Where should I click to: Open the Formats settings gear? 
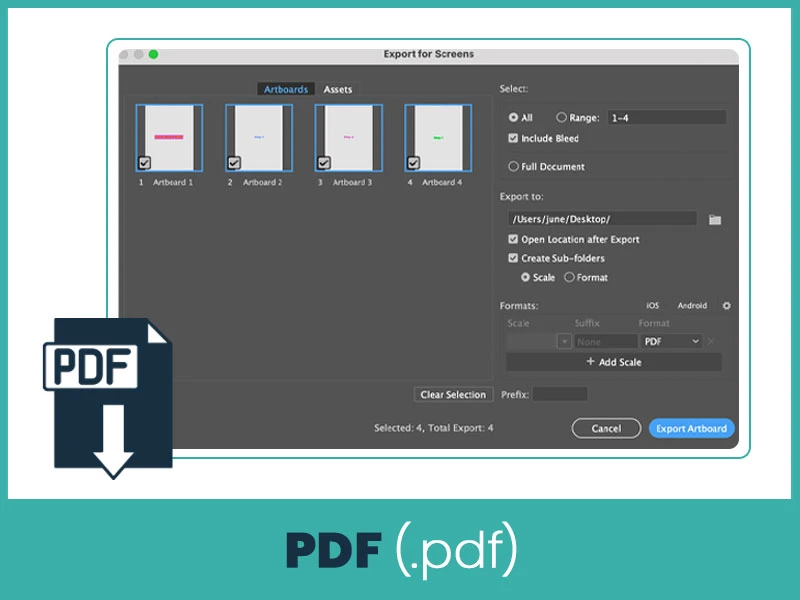tap(727, 305)
